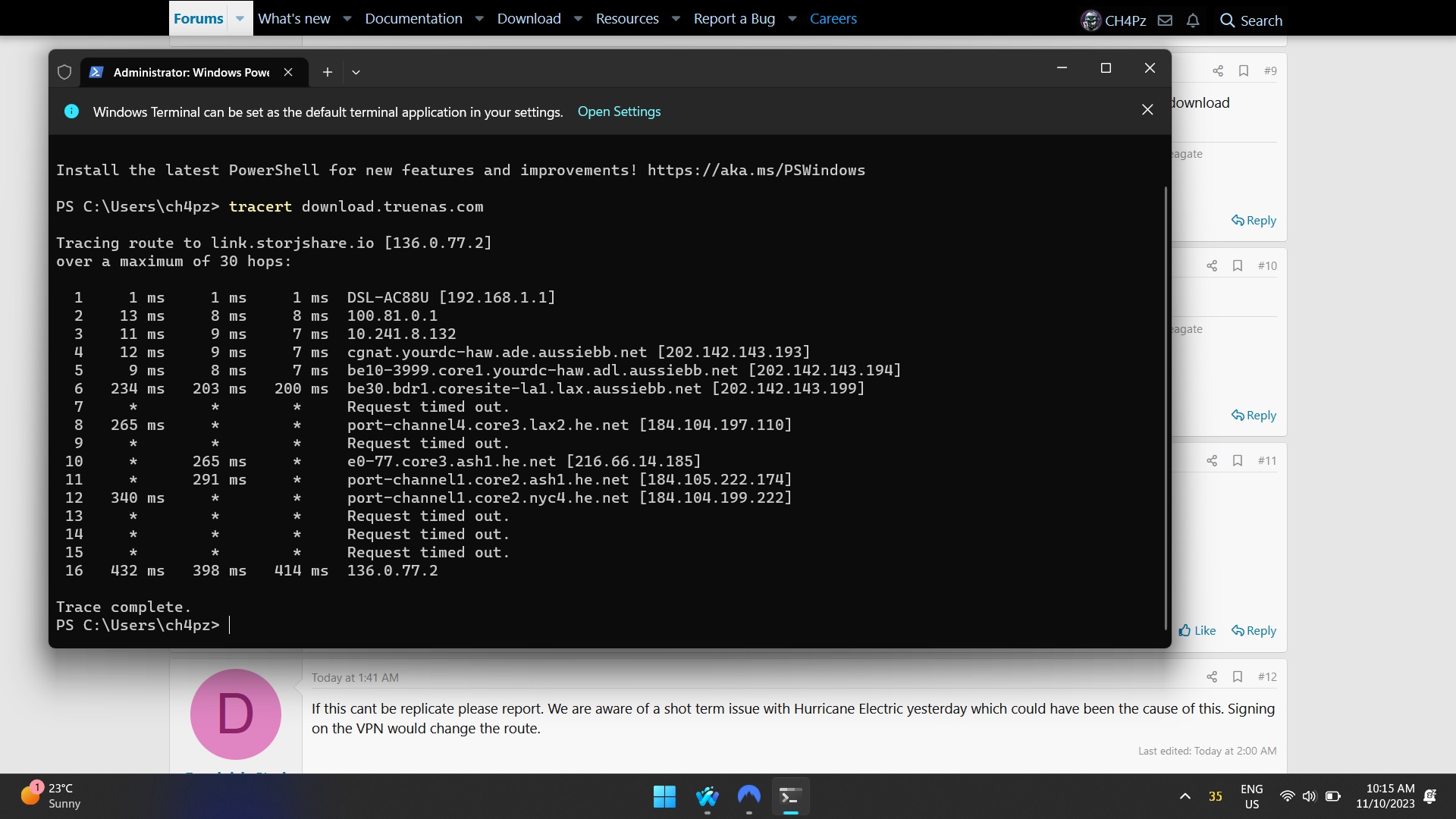Bookmark post #10
This screenshot has width=1456, height=819.
point(1238,265)
